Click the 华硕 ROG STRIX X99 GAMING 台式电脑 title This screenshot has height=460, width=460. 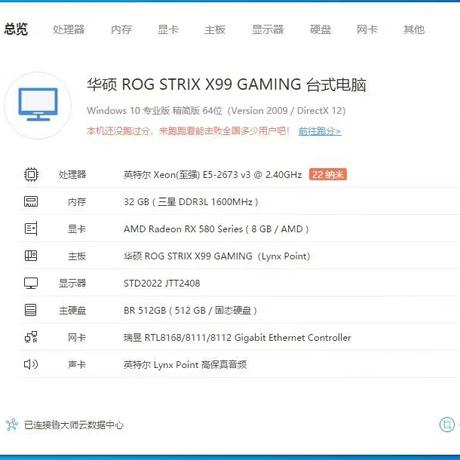coord(227,85)
